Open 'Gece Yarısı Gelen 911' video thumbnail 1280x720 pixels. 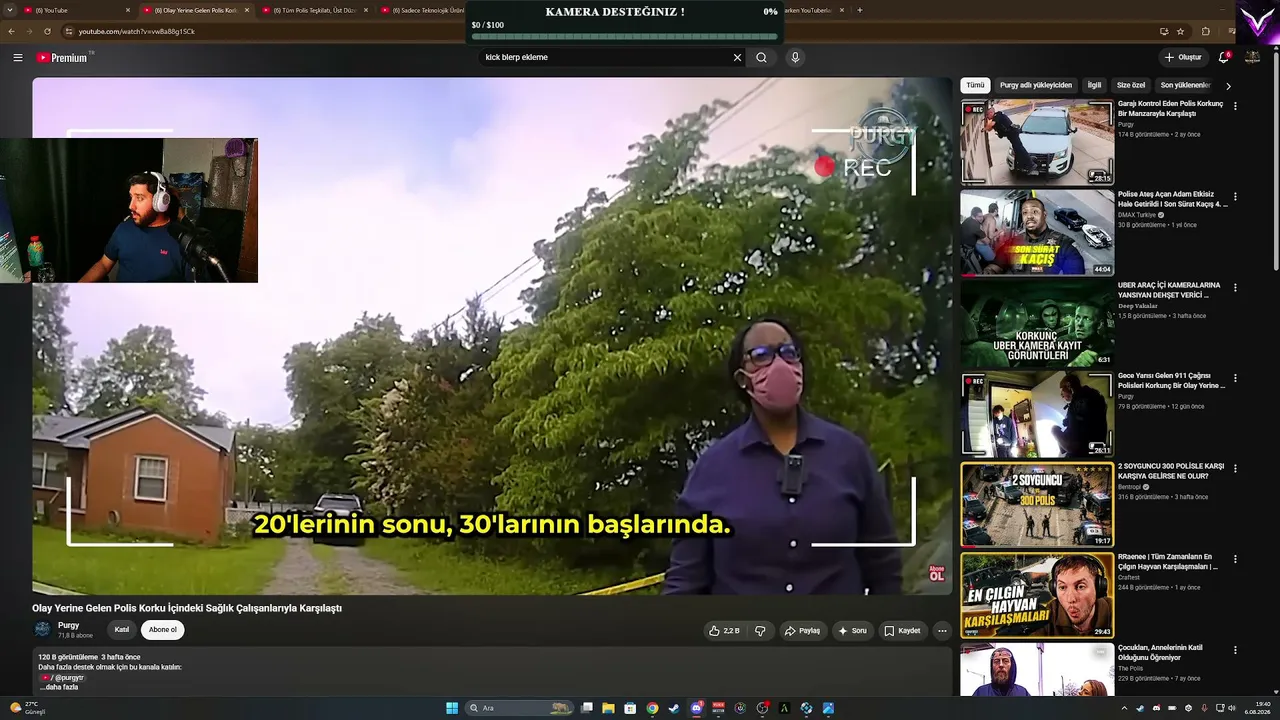[x=1037, y=414]
